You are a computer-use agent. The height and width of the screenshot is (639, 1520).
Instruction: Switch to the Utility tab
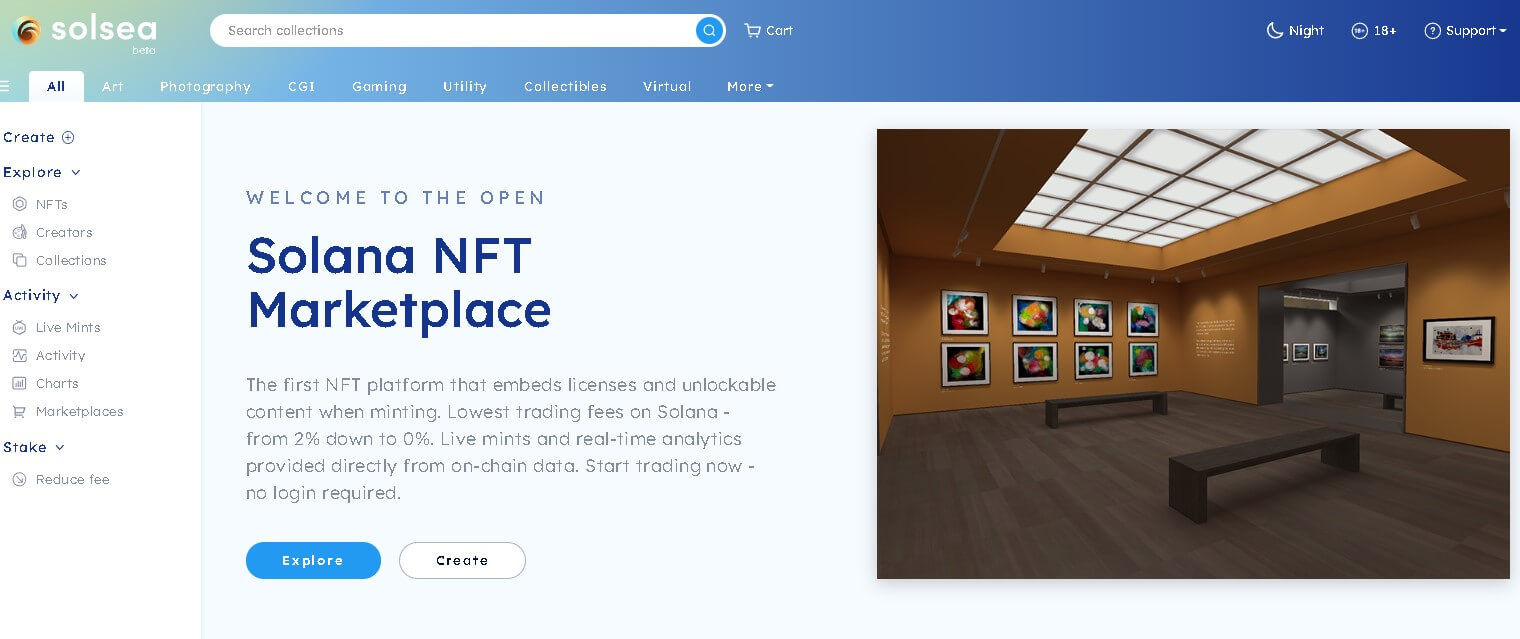[x=465, y=87]
